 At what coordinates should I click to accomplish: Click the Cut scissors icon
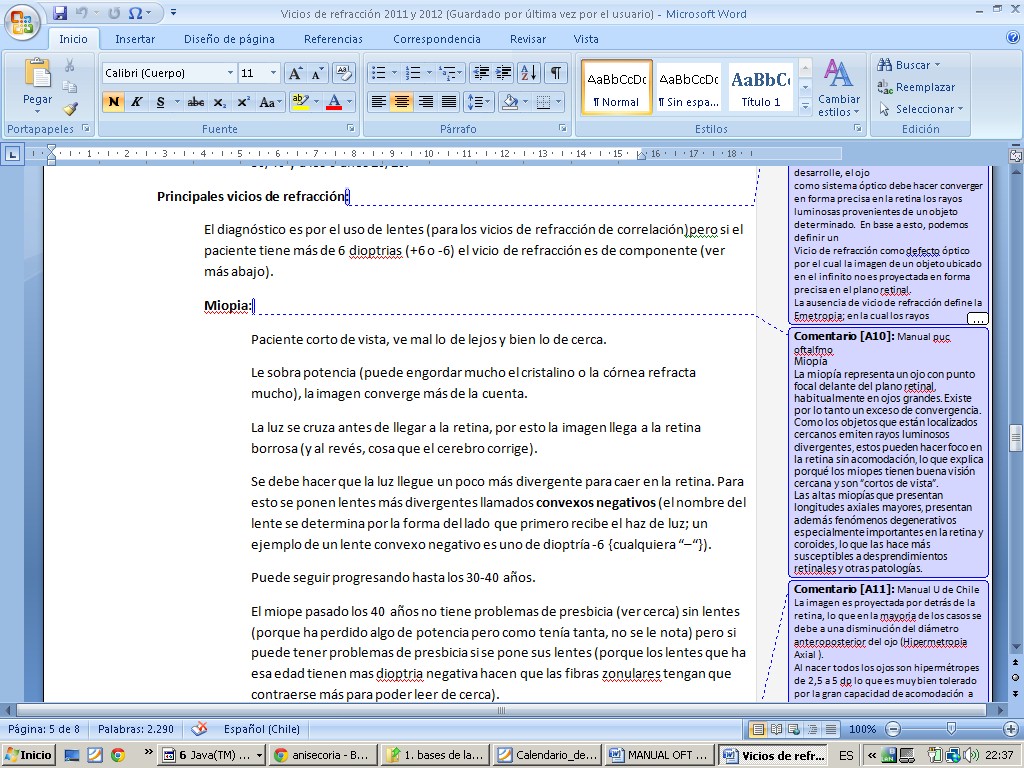(x=70, y=65)
